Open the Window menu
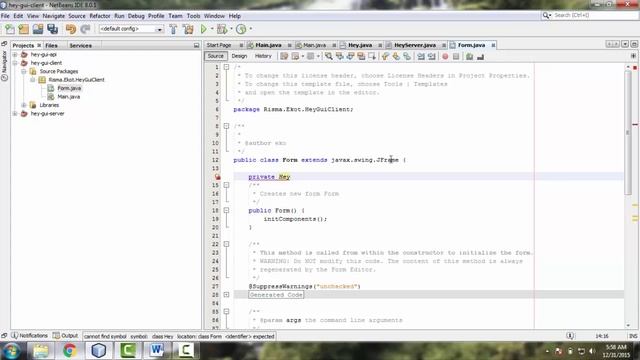This screenshot has width=640, height=360. (x=214, y=16)
